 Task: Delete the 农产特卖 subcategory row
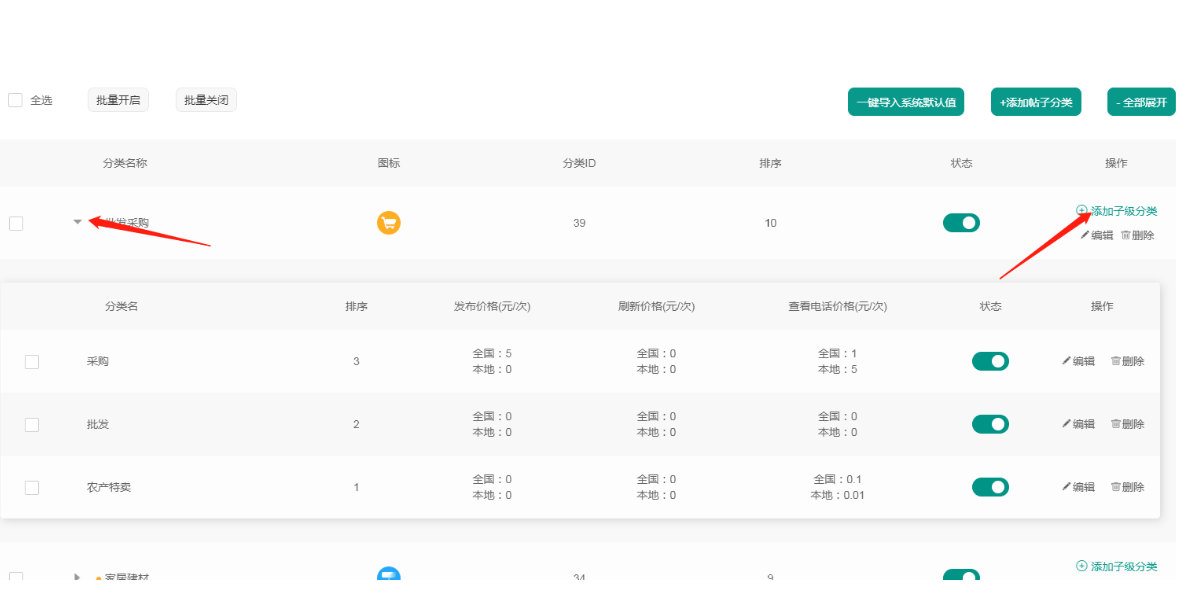pos(1127,487)
